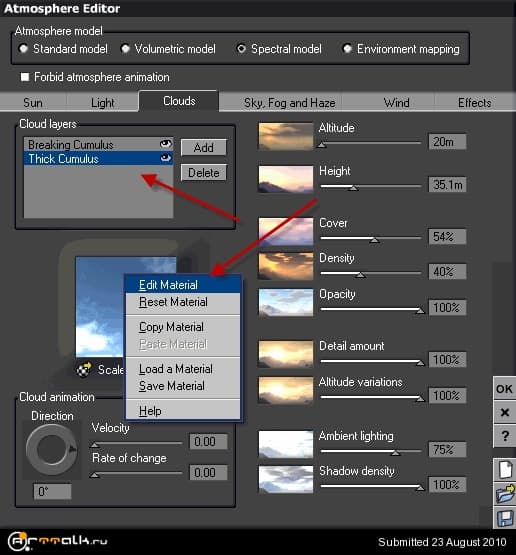Image resolution: width=516 pixels, height=555 pixels.
Task: Click the Shadow density preview thumbnail
Action: [286, 479]
